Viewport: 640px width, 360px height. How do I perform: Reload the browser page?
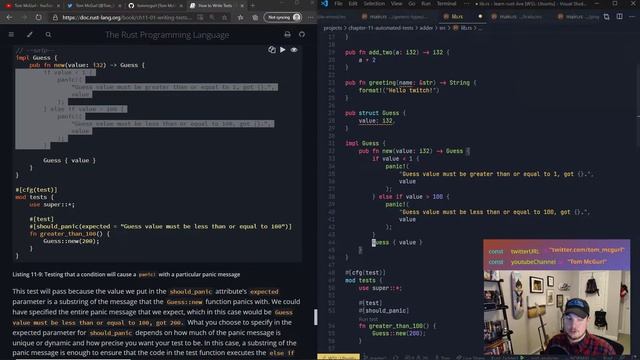[x=38, y=18]
